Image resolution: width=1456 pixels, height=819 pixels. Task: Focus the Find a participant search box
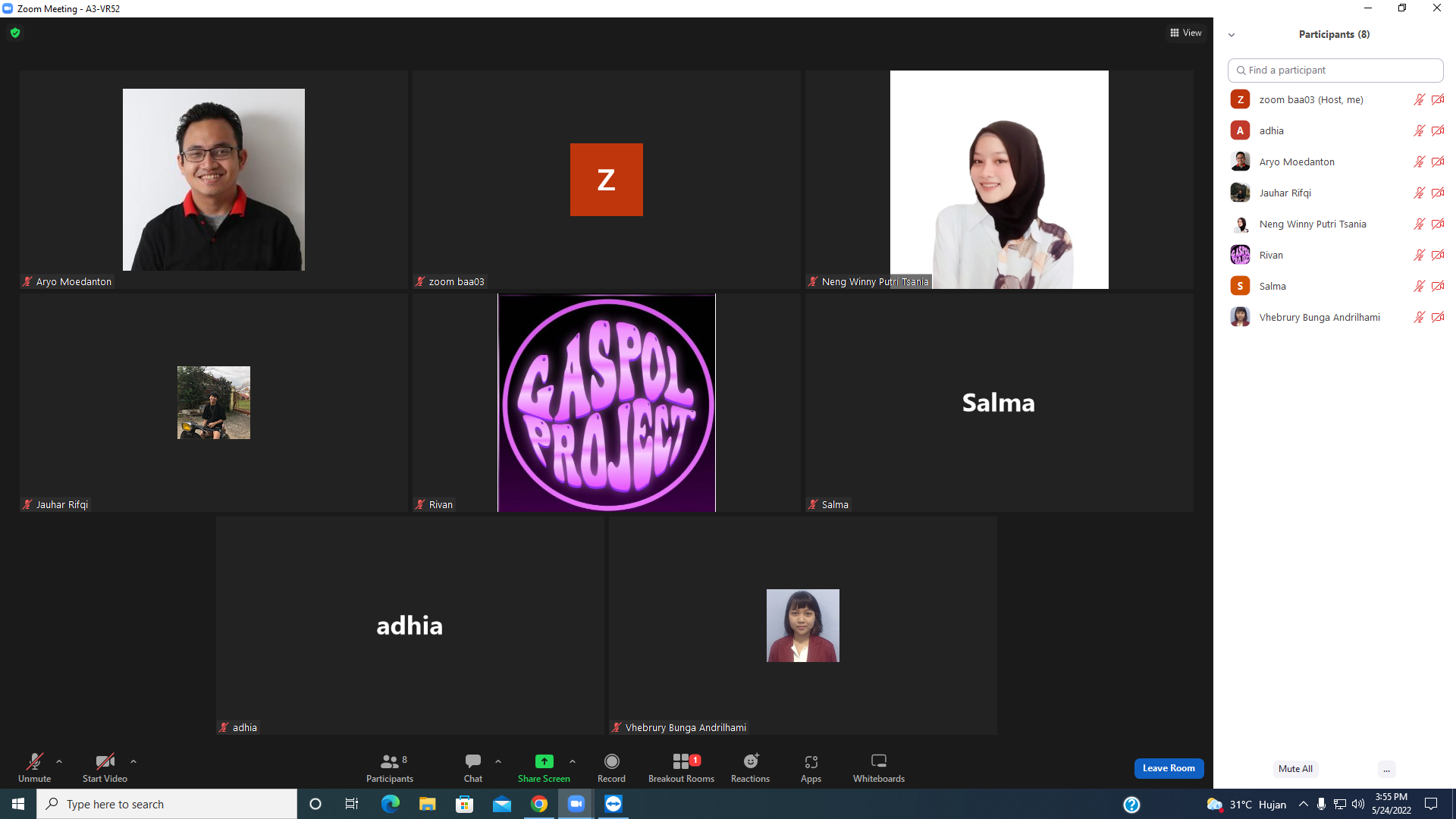pyautogui.click(x=1335, y=70)
